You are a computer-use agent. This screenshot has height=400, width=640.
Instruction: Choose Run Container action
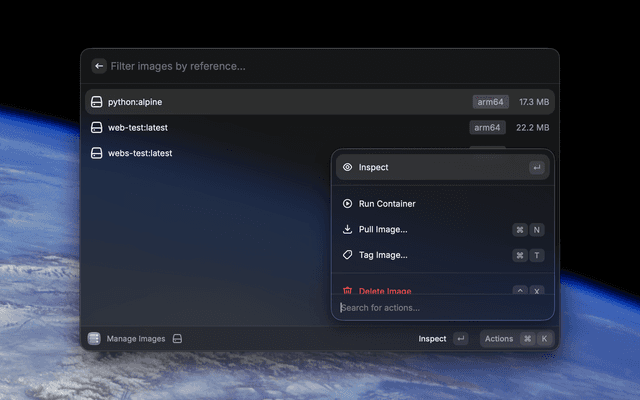[442, 204]
